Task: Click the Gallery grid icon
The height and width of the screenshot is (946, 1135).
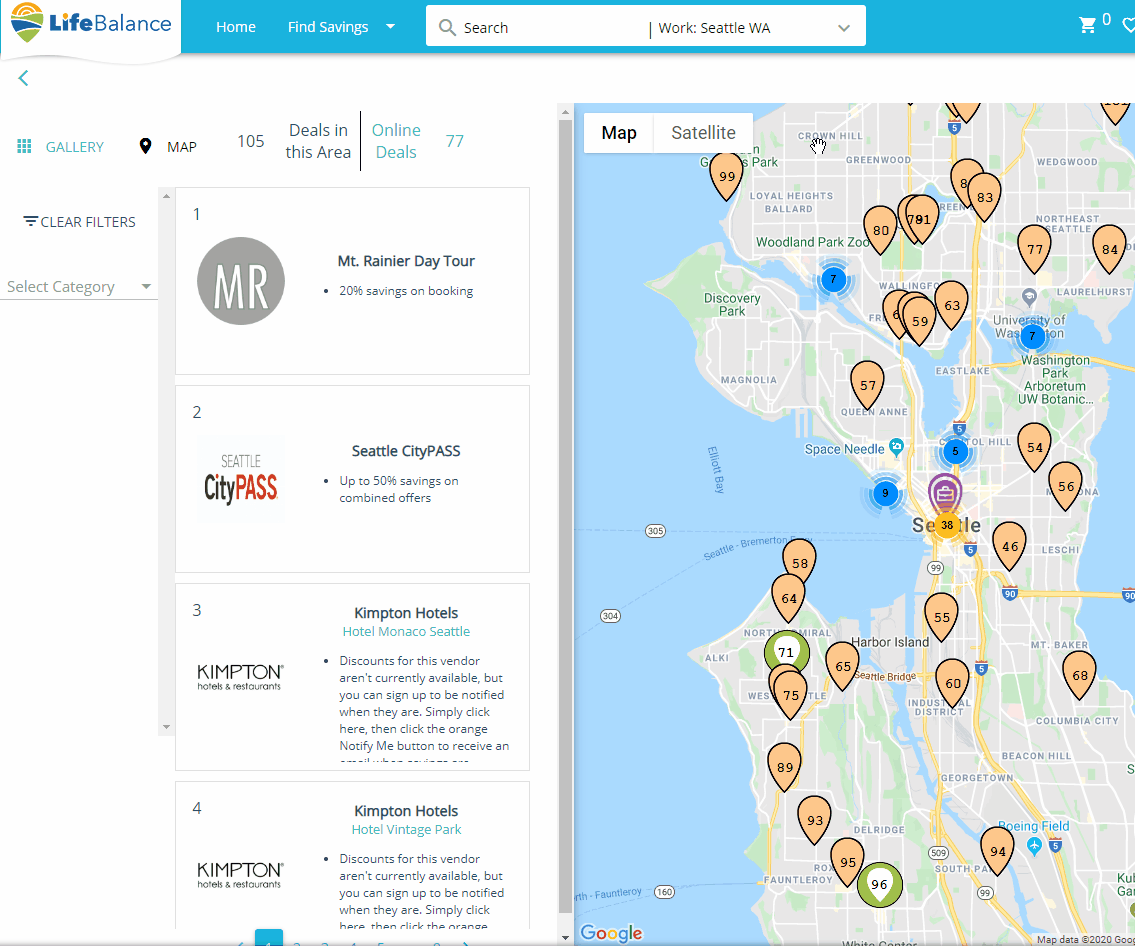Action: click(24, 146)
